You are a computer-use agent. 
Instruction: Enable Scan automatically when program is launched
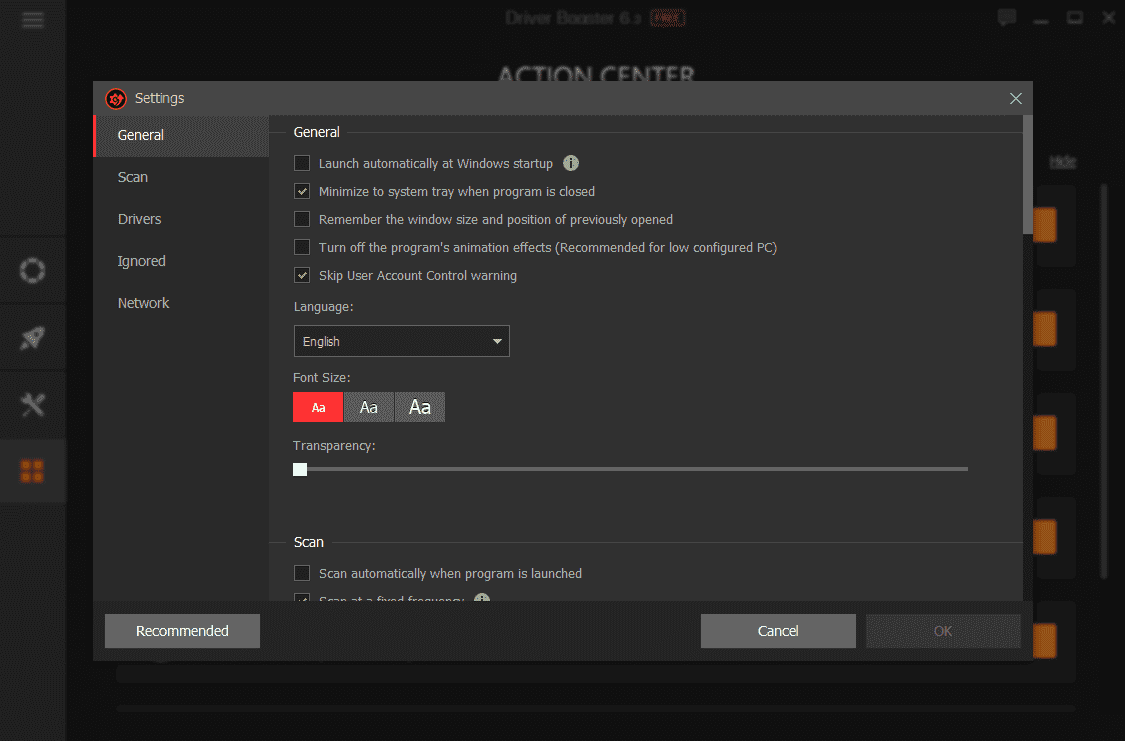click(x=302, y=573)
